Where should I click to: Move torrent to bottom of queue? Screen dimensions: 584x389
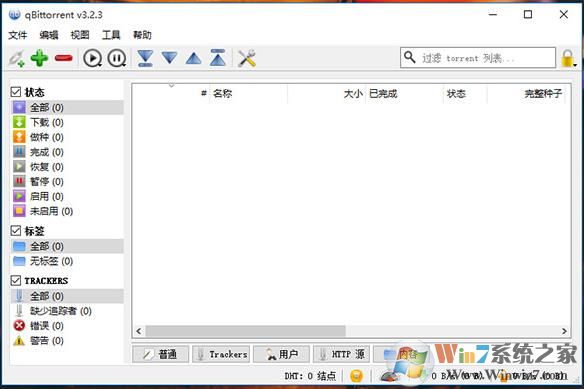[x=145, y=58]
